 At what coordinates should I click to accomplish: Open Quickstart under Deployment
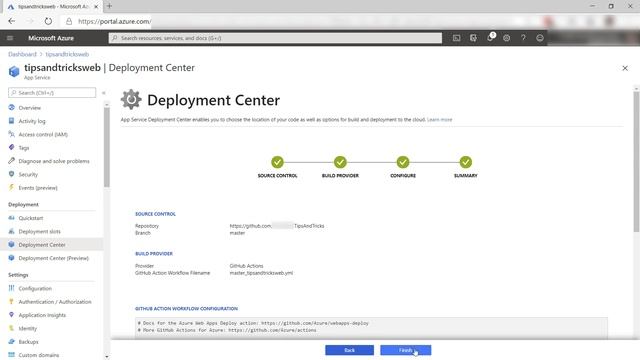pyautogui.click(x=31, y=218)
